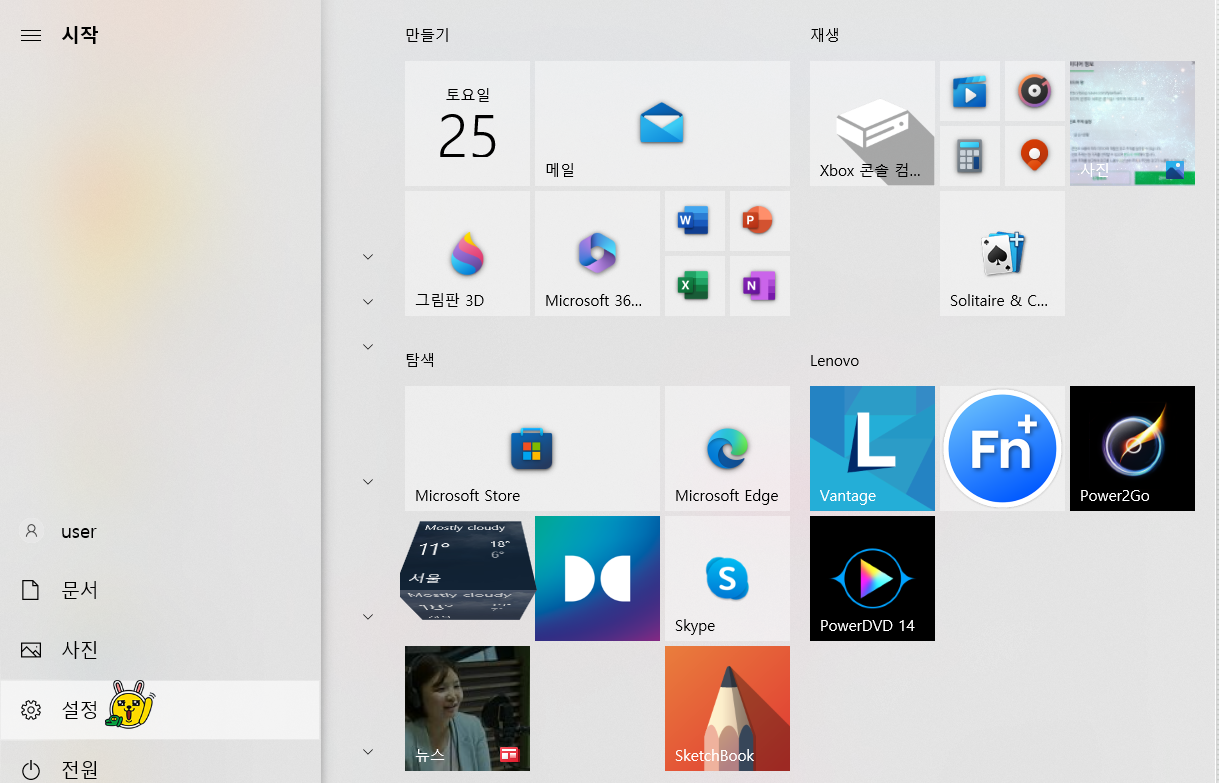Launch OneNote from the small tile
The image size is (1219, 783).
click(x=760, y=286)
